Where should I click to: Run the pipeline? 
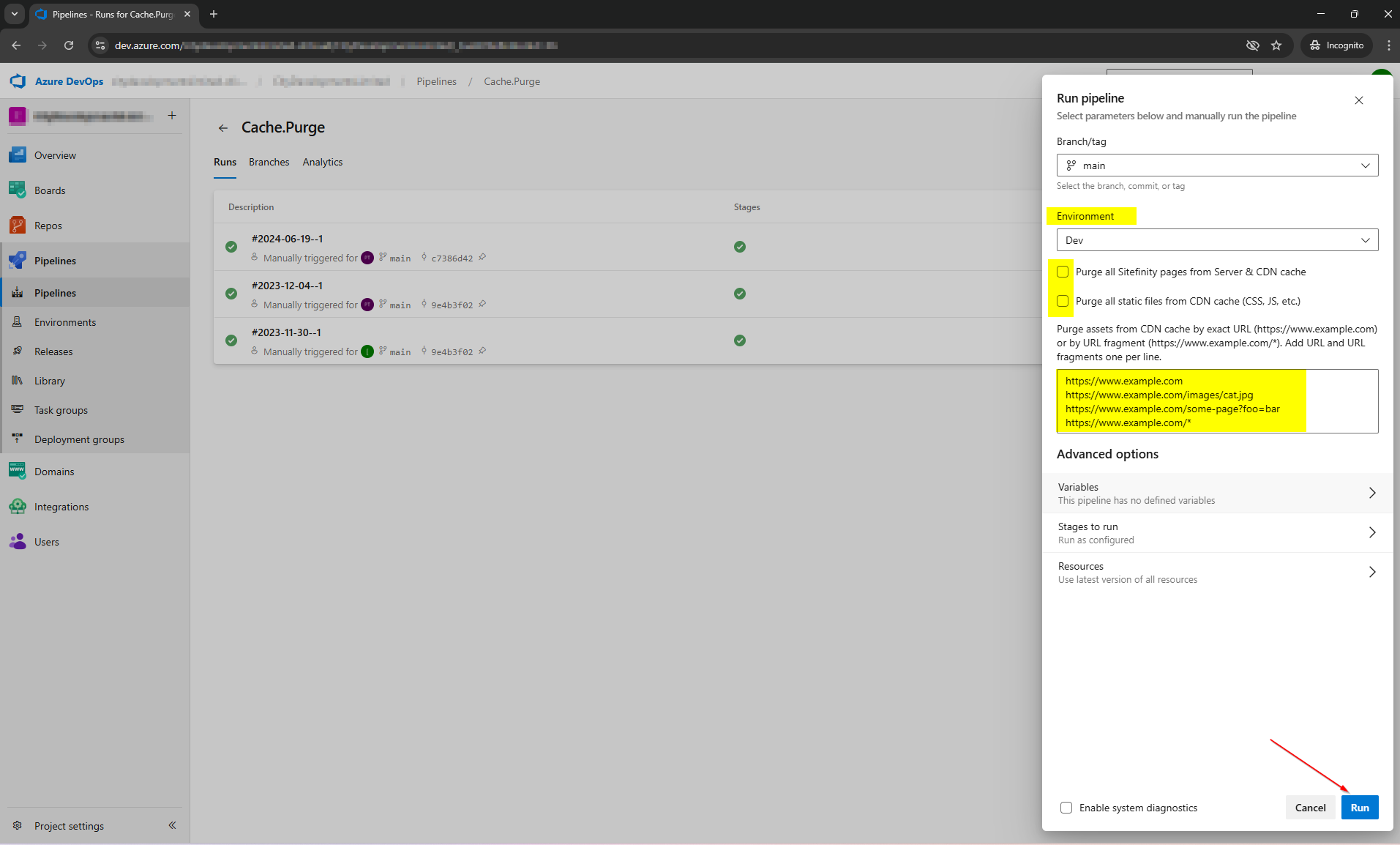click(x=1360, y=807)
